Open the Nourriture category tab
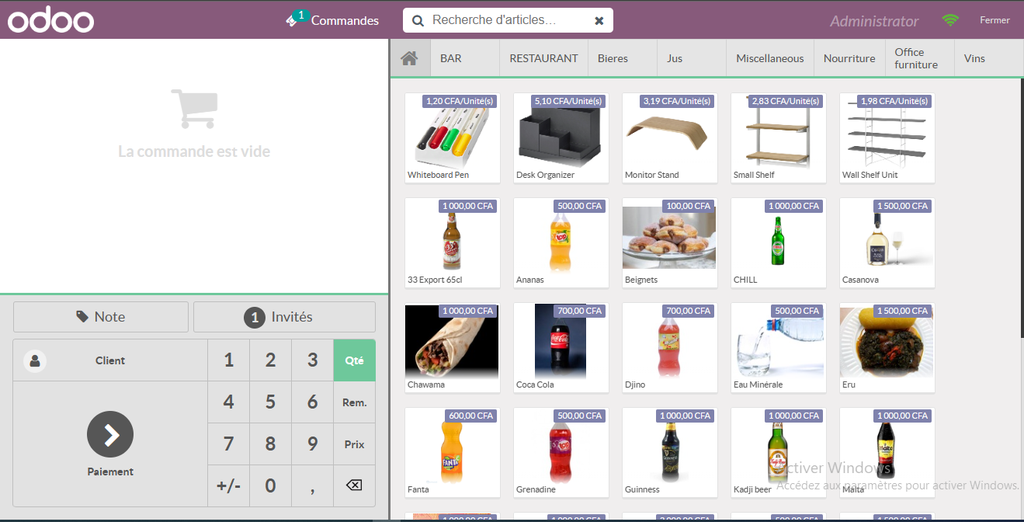This screenshot has height=522, width=1024. (850, 58)
